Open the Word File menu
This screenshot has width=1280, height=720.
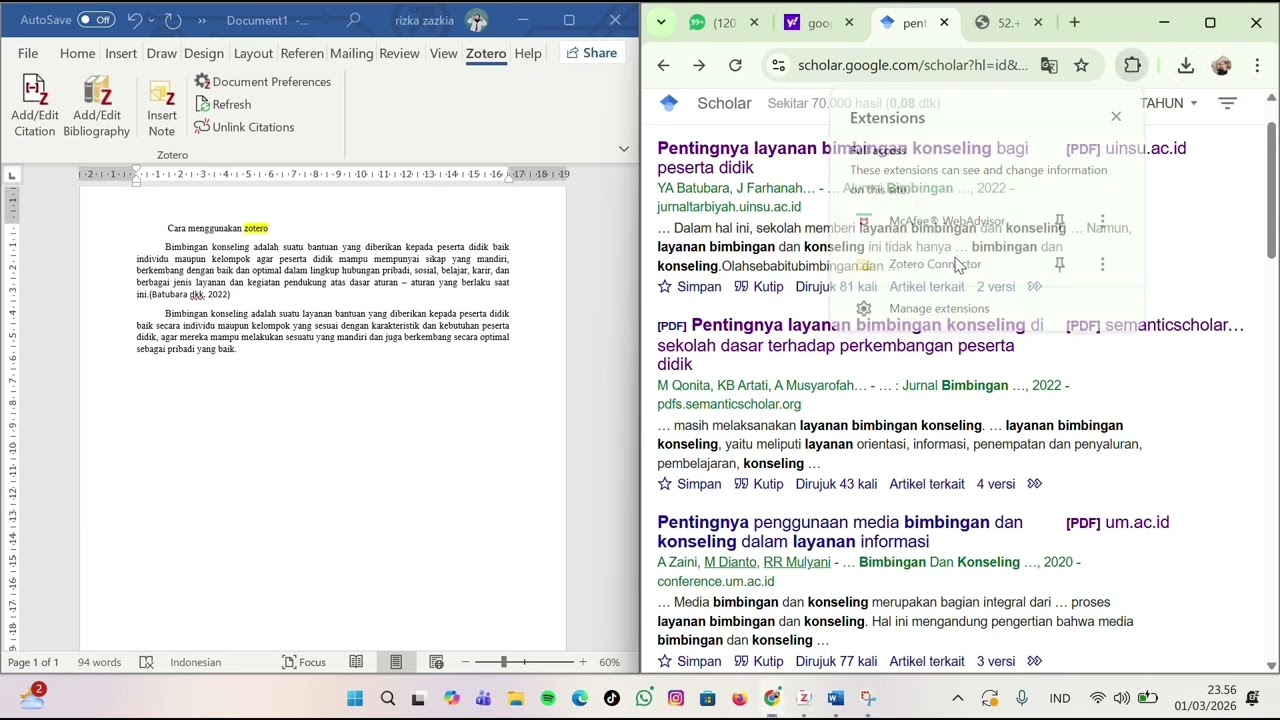[28, 53]
